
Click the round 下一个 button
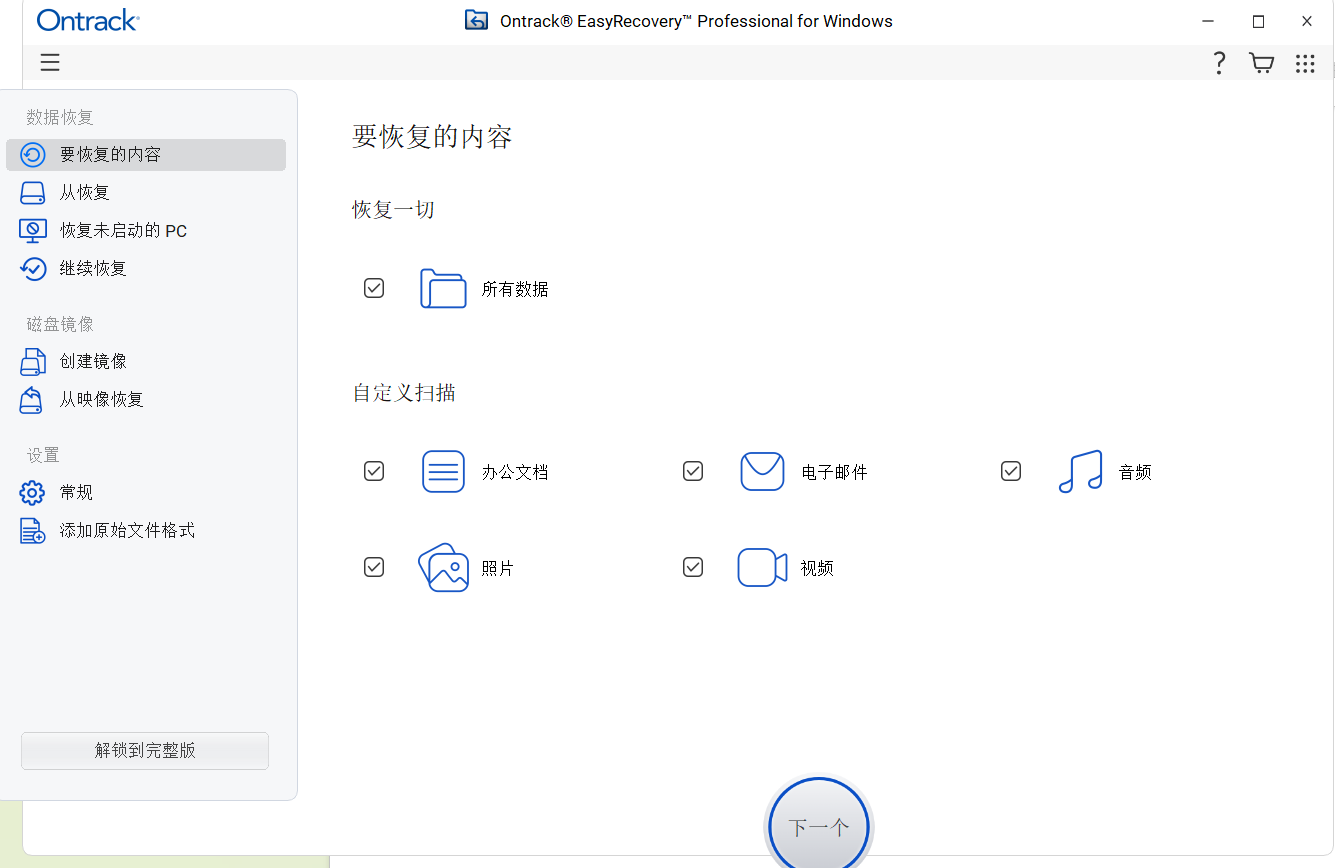[819, 827]
